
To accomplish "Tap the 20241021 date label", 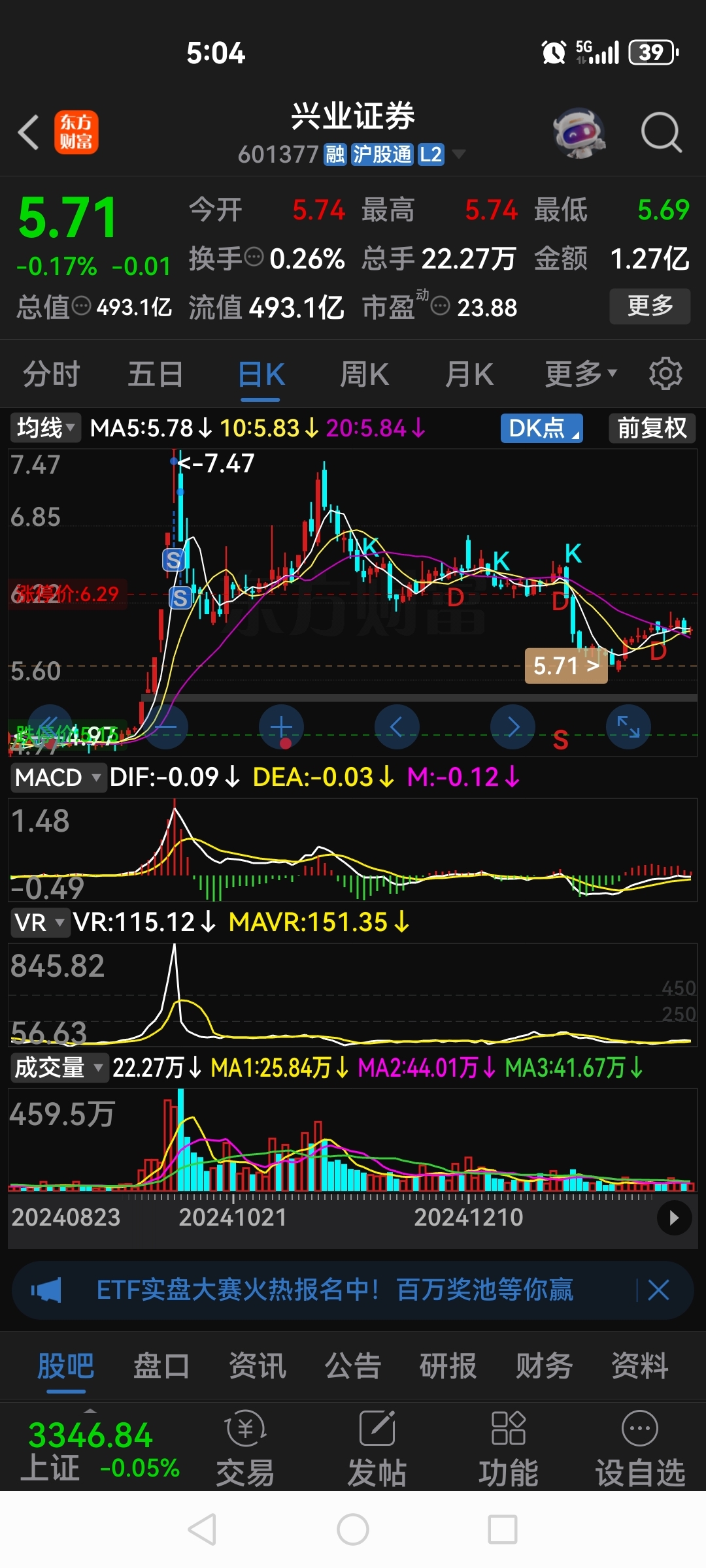I will pyautogui.click(x=233, y=1217).
